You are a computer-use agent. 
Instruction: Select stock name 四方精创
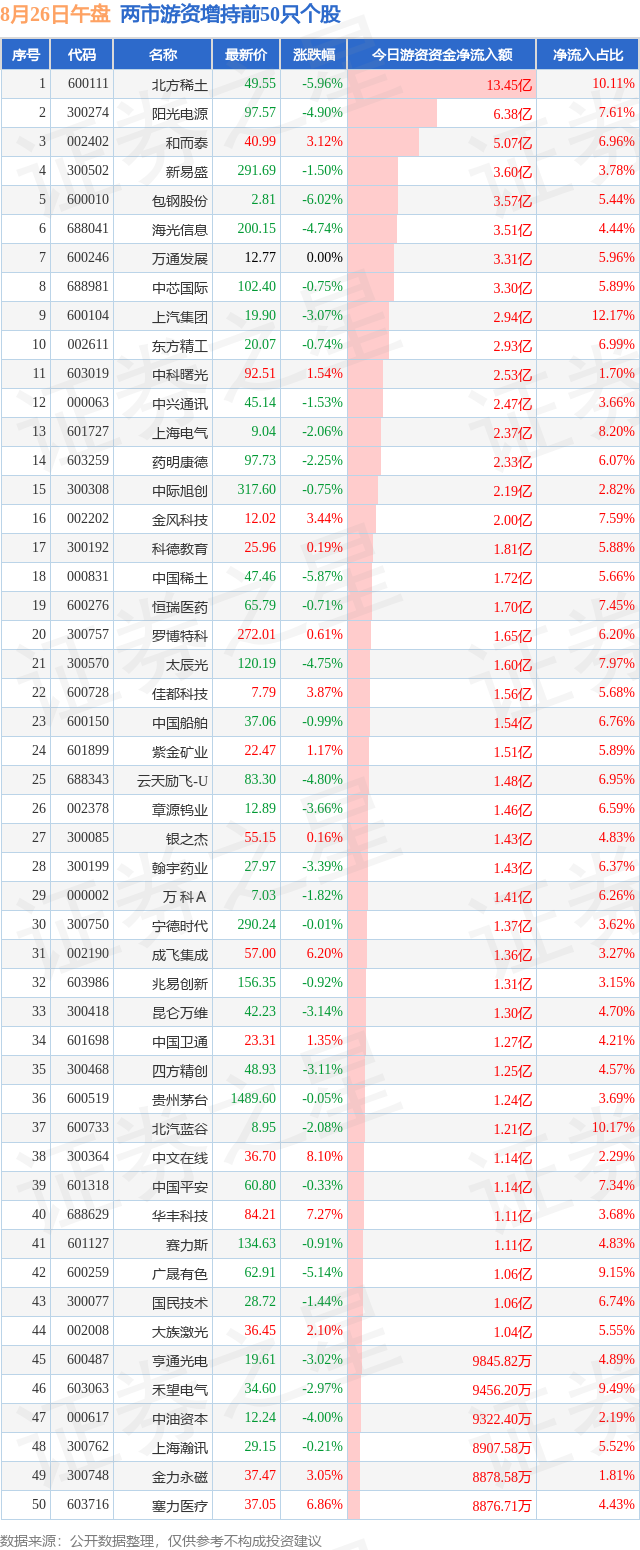tap(180, 1070)
